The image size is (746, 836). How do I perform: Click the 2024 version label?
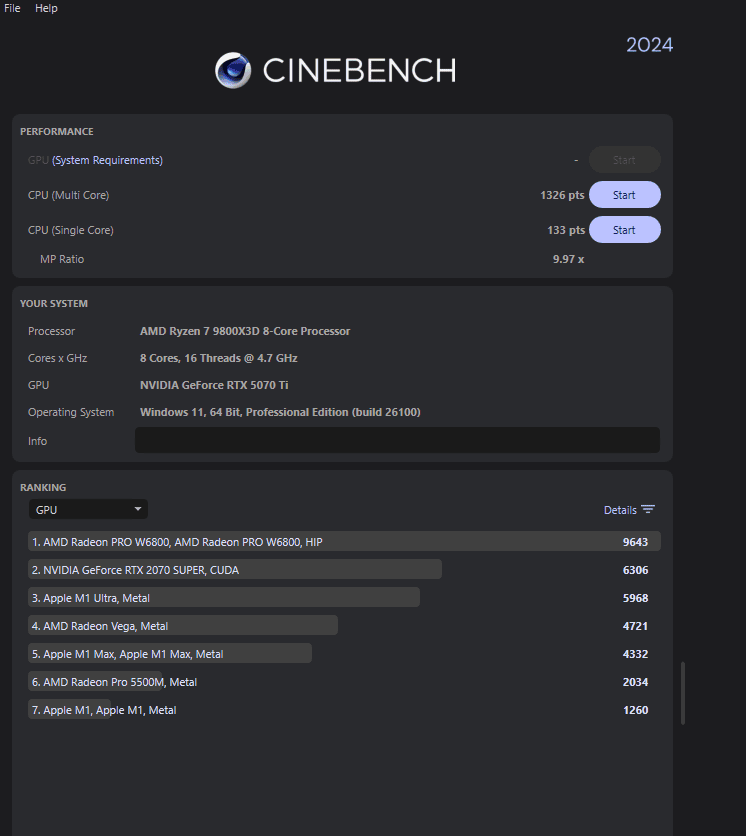click(649, 45)
